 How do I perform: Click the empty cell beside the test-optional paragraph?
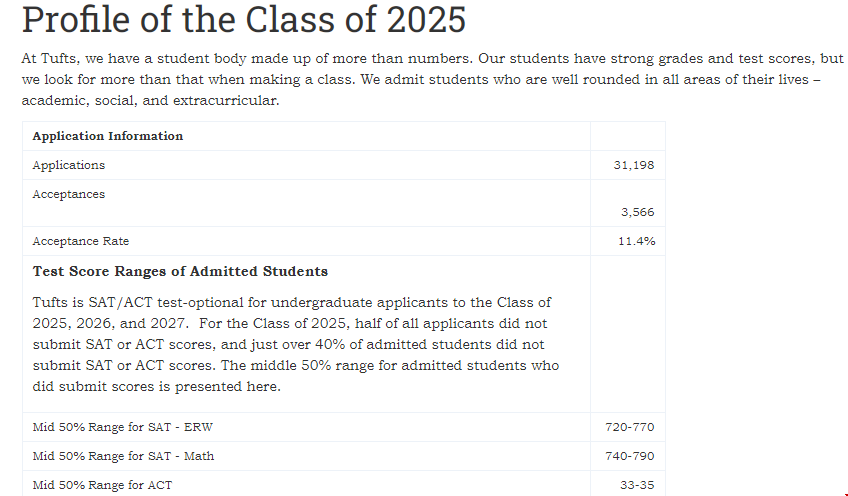pos(628,334)
